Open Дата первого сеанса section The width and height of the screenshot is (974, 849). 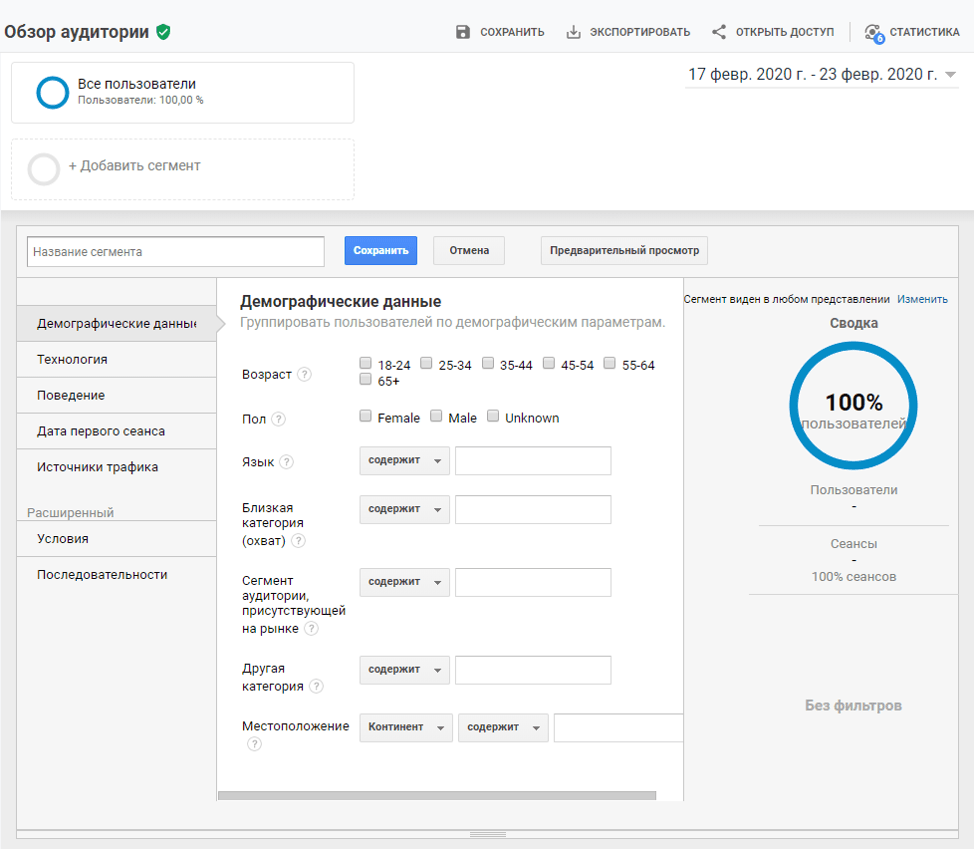click(x=117, y=432)
